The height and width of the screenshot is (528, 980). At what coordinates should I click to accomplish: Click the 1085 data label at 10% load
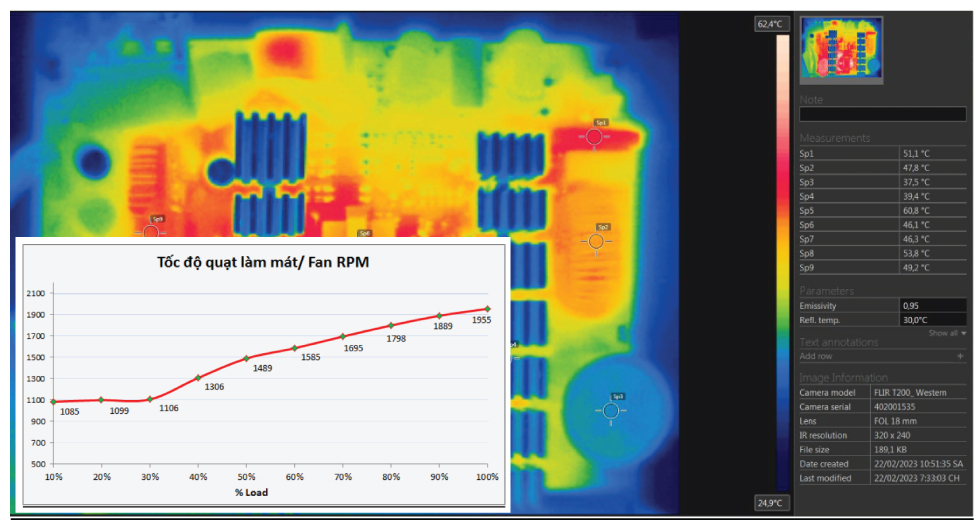pyautogui.click(x=69, y=412)
